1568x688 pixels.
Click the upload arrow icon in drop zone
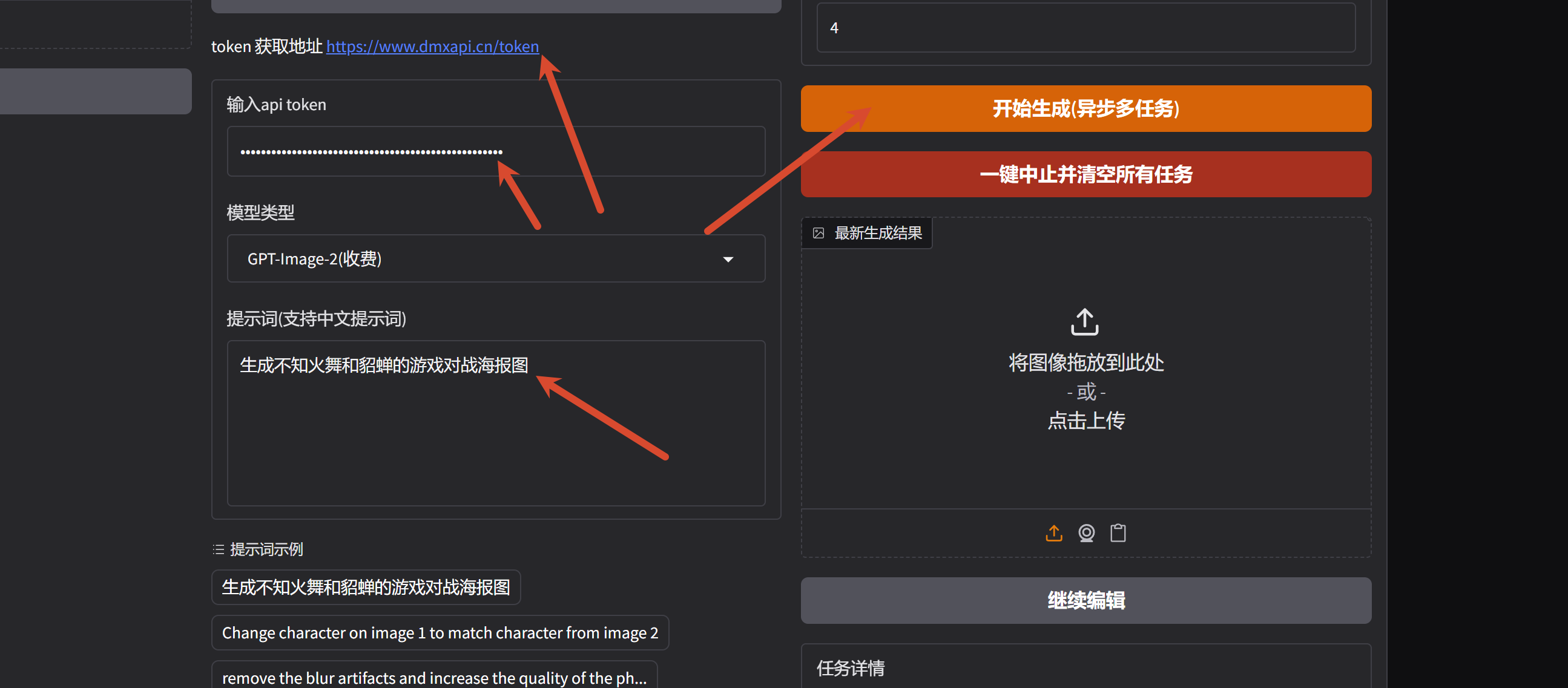(x=1084, y=321)
